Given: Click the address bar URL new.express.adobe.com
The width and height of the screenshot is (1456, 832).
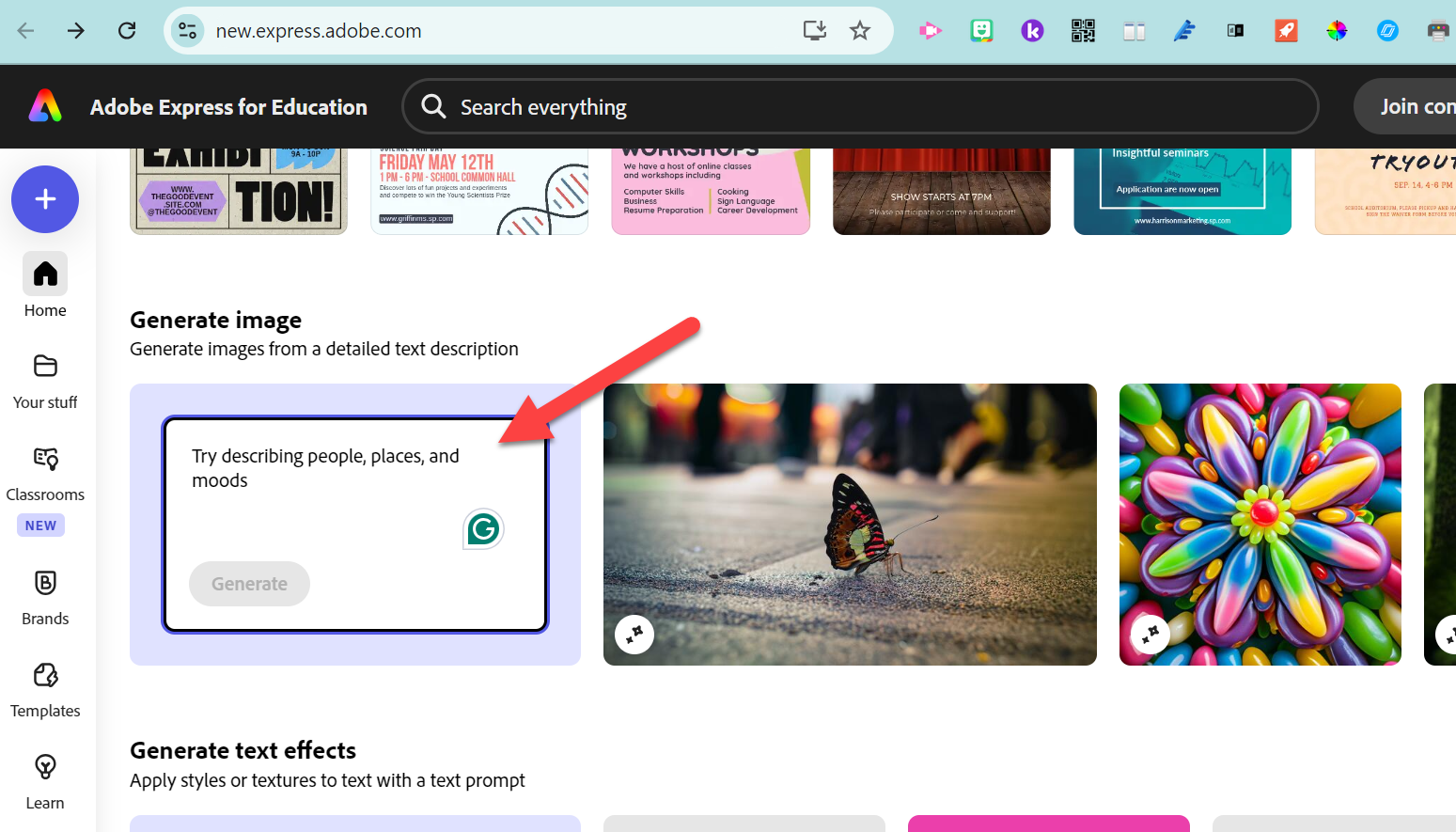Looking at the screenshot, I should click(x=319, y=31).
